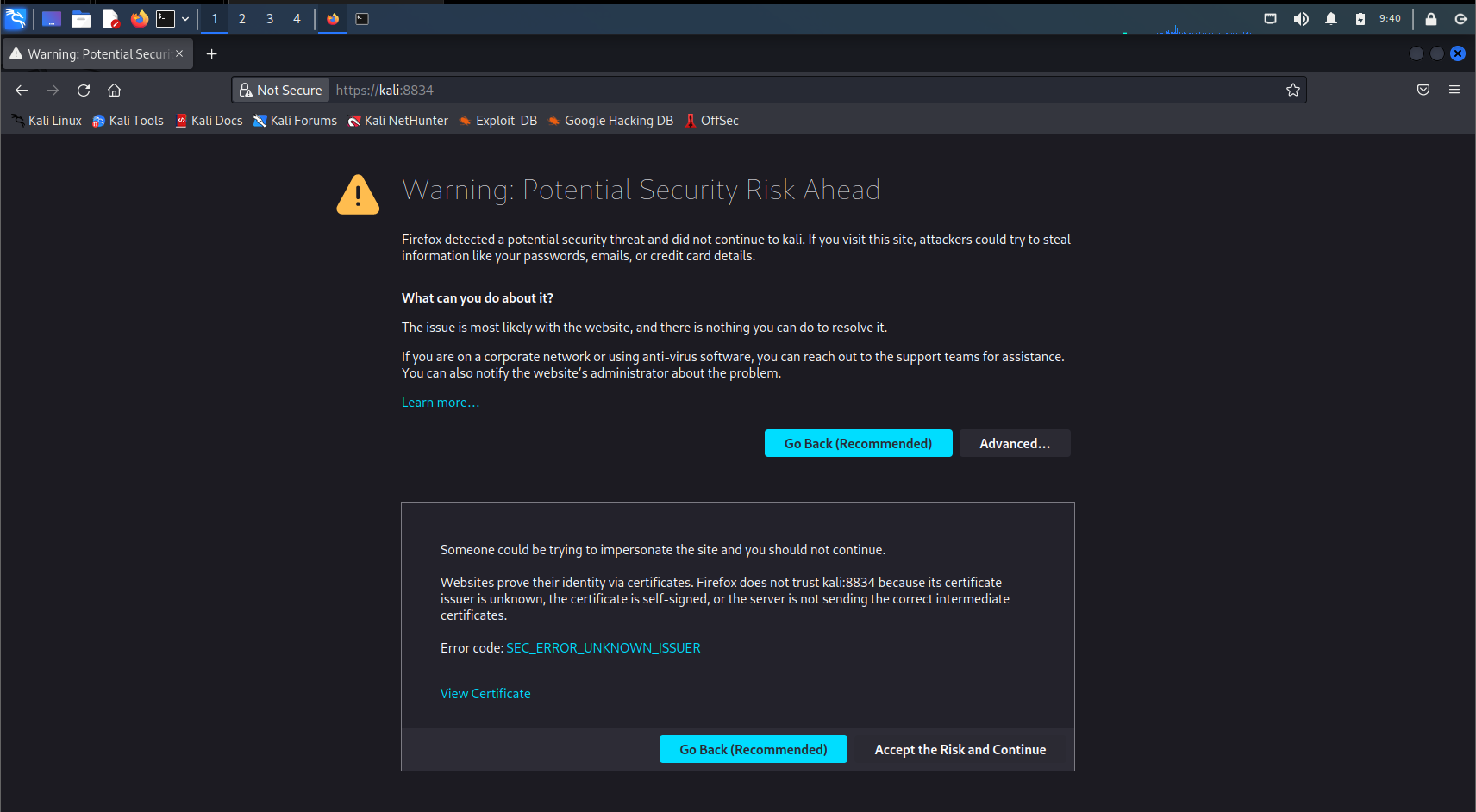Open the terminal emulator launcher
This screenshot has width=1476, height=812.
(x=166, y=18)
